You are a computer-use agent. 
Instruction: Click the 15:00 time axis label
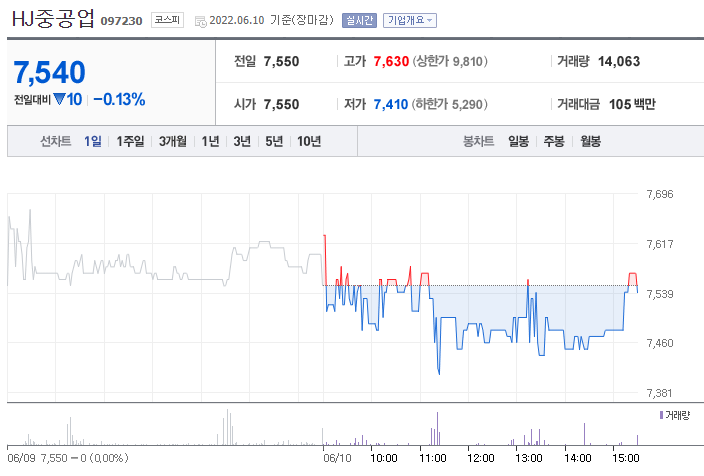[x=626, y=458]
